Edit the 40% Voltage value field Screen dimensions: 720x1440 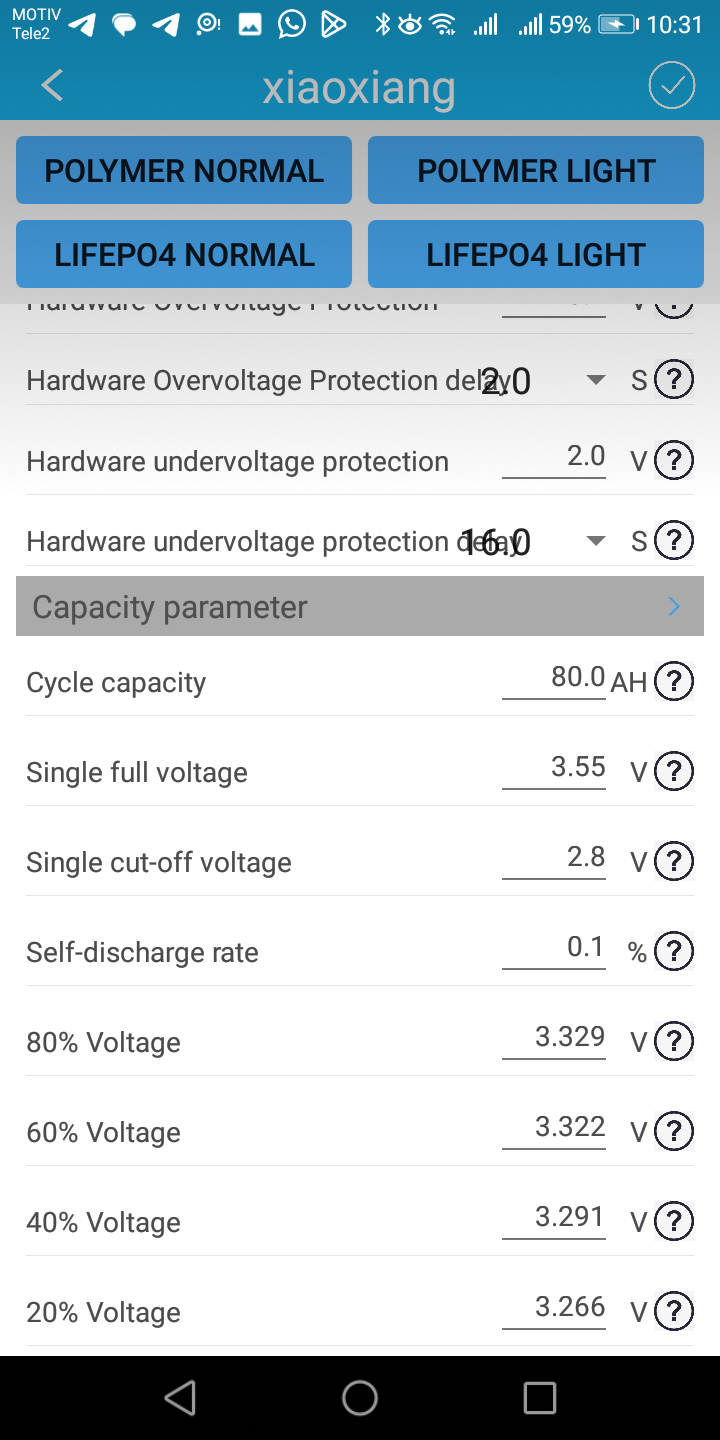click(x=555, y=1218)
